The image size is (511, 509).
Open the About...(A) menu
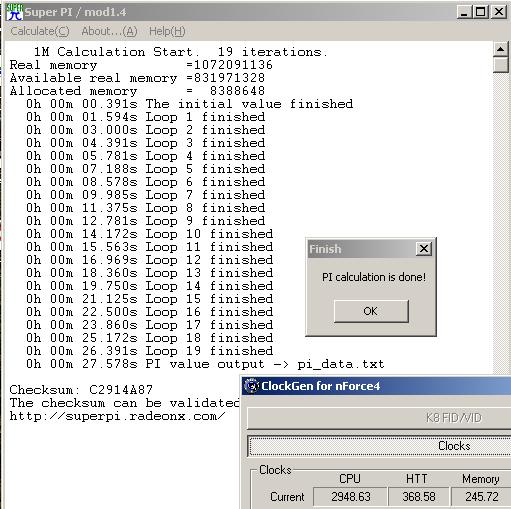[x=109, y=31]
